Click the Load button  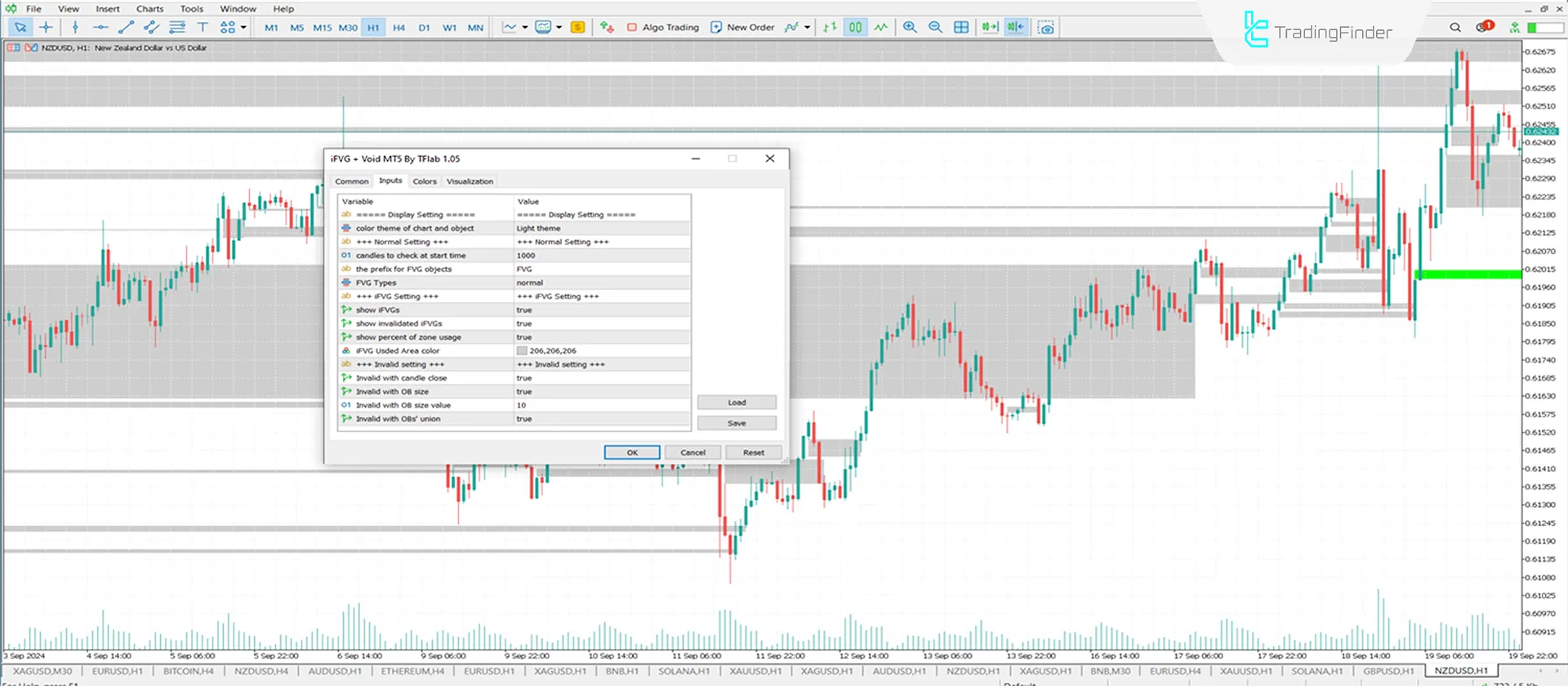(x=736, y=403)
